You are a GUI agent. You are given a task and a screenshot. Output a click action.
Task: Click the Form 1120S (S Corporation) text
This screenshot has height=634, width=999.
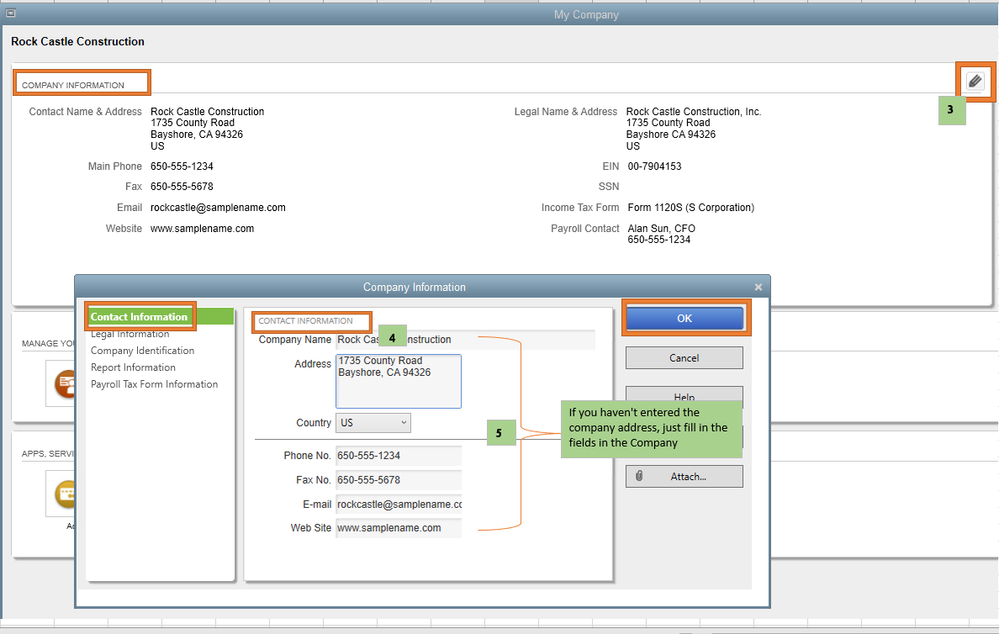(x=691, y=208)
